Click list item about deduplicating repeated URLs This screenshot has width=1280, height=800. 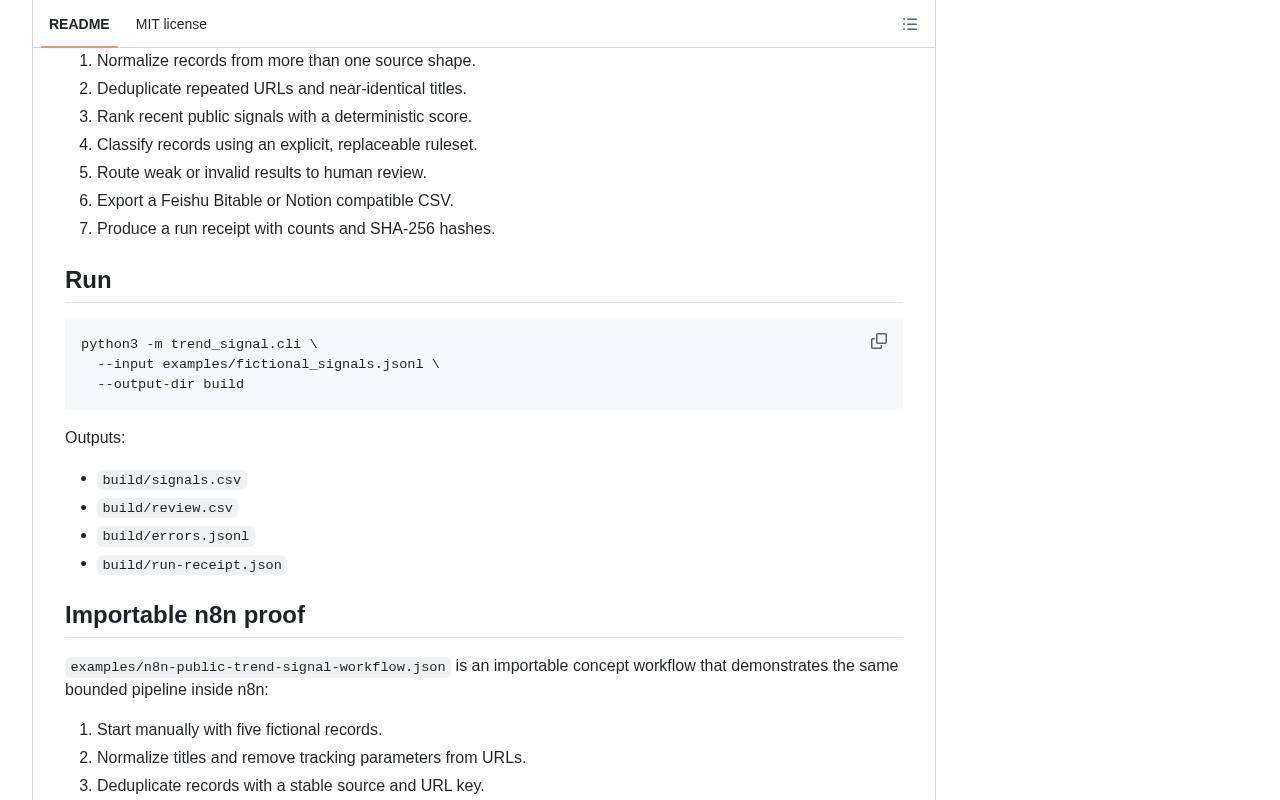pyautogui.click(x=282, y=89)
